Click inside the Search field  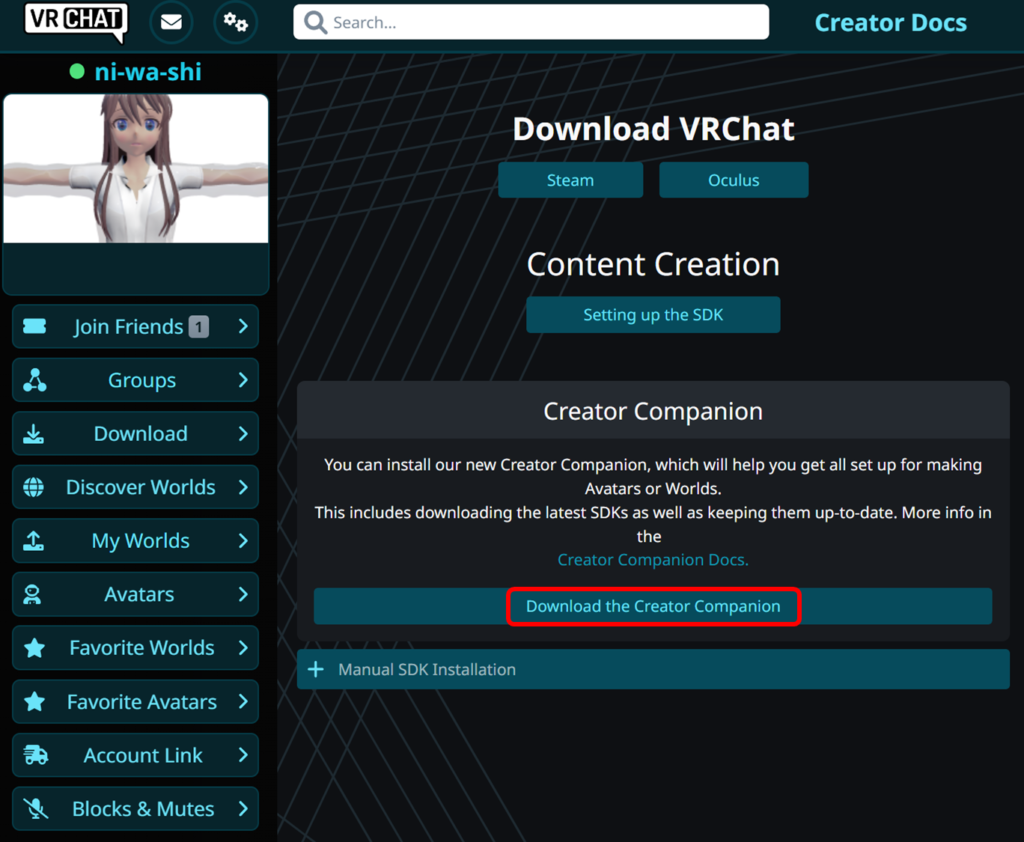click(540, 22)
